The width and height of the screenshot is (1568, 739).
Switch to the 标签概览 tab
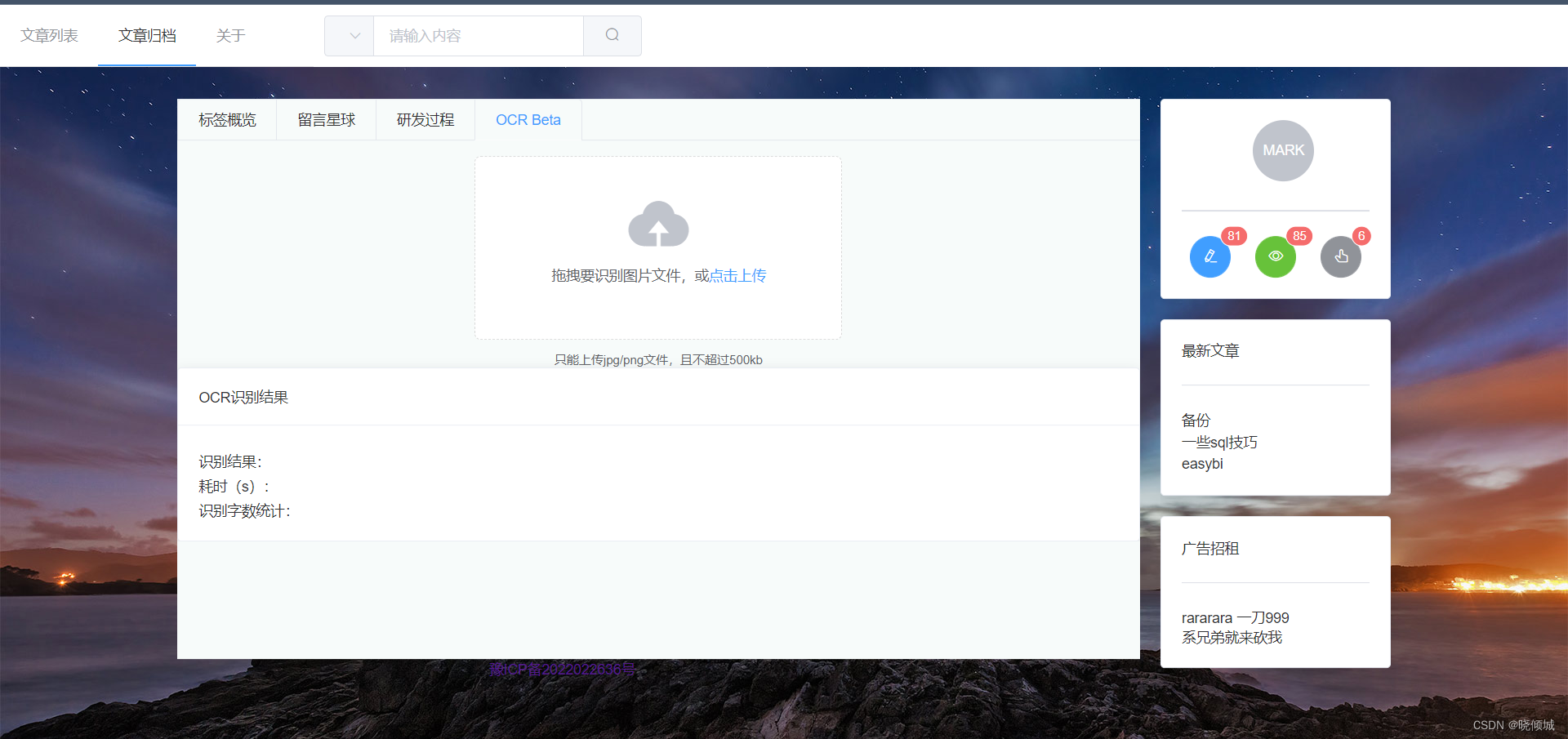point(227,120)
